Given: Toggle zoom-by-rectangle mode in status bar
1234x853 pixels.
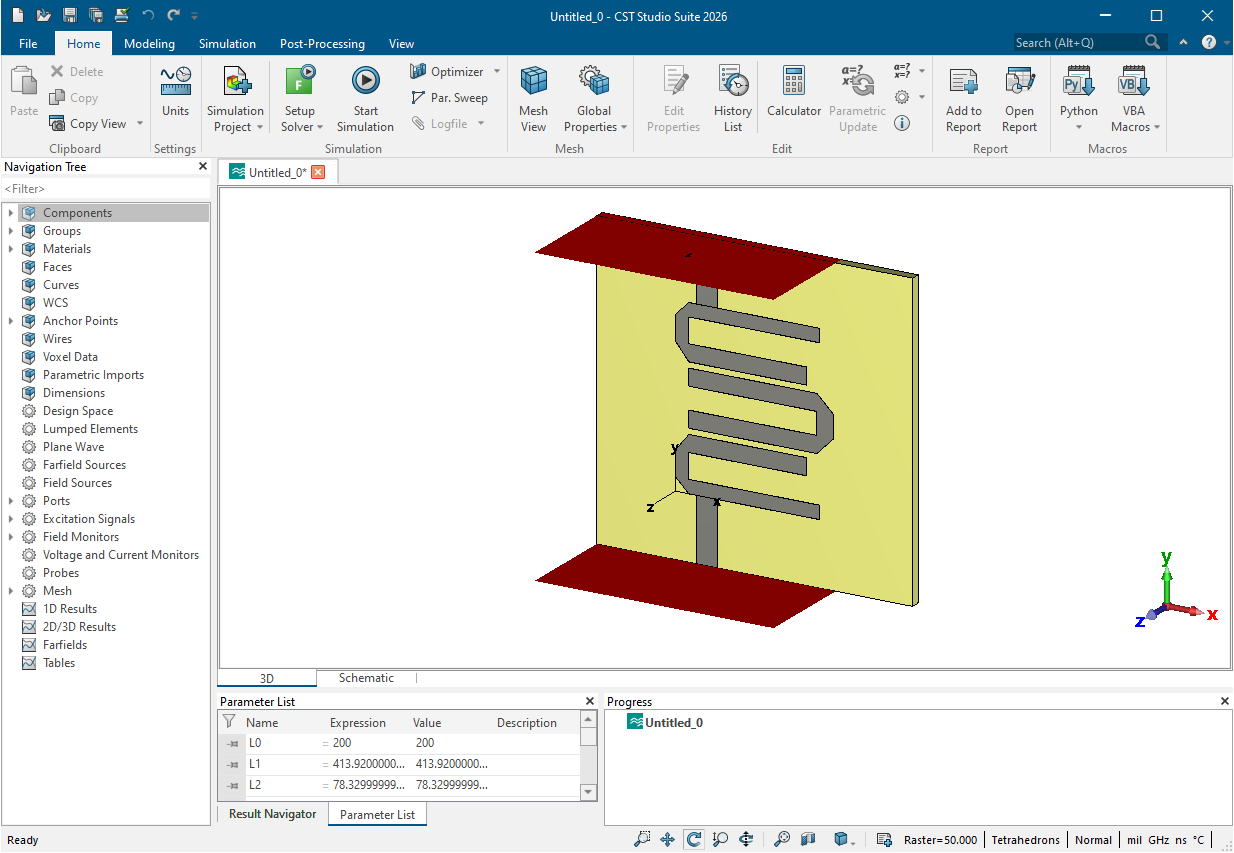Looking at the screenshot, I should pyautogui.click(x=642, y=840).
